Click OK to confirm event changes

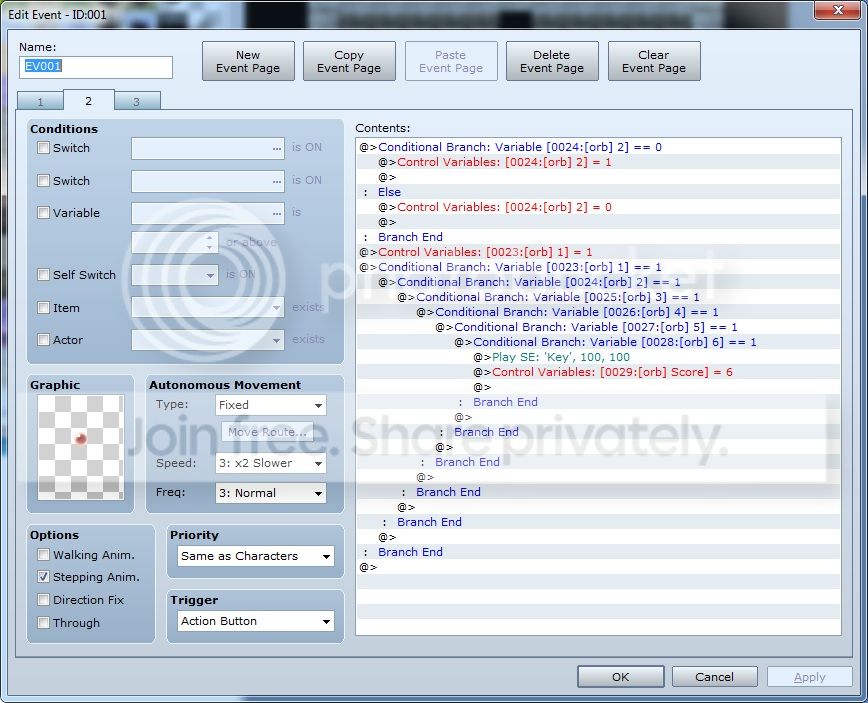pos(621,677)
